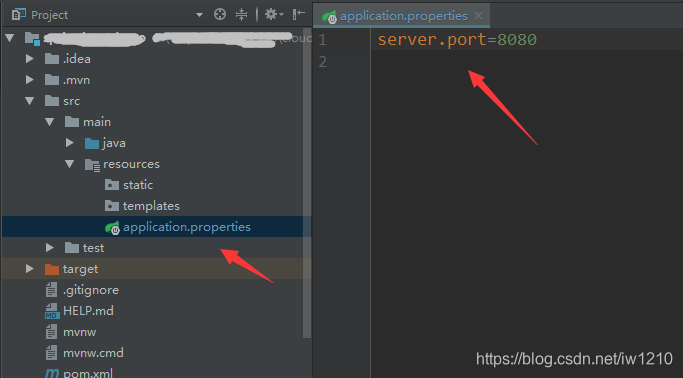The image size is (683, 378).
Task: Select the blue java source folder icon
Action: (92, 143)
